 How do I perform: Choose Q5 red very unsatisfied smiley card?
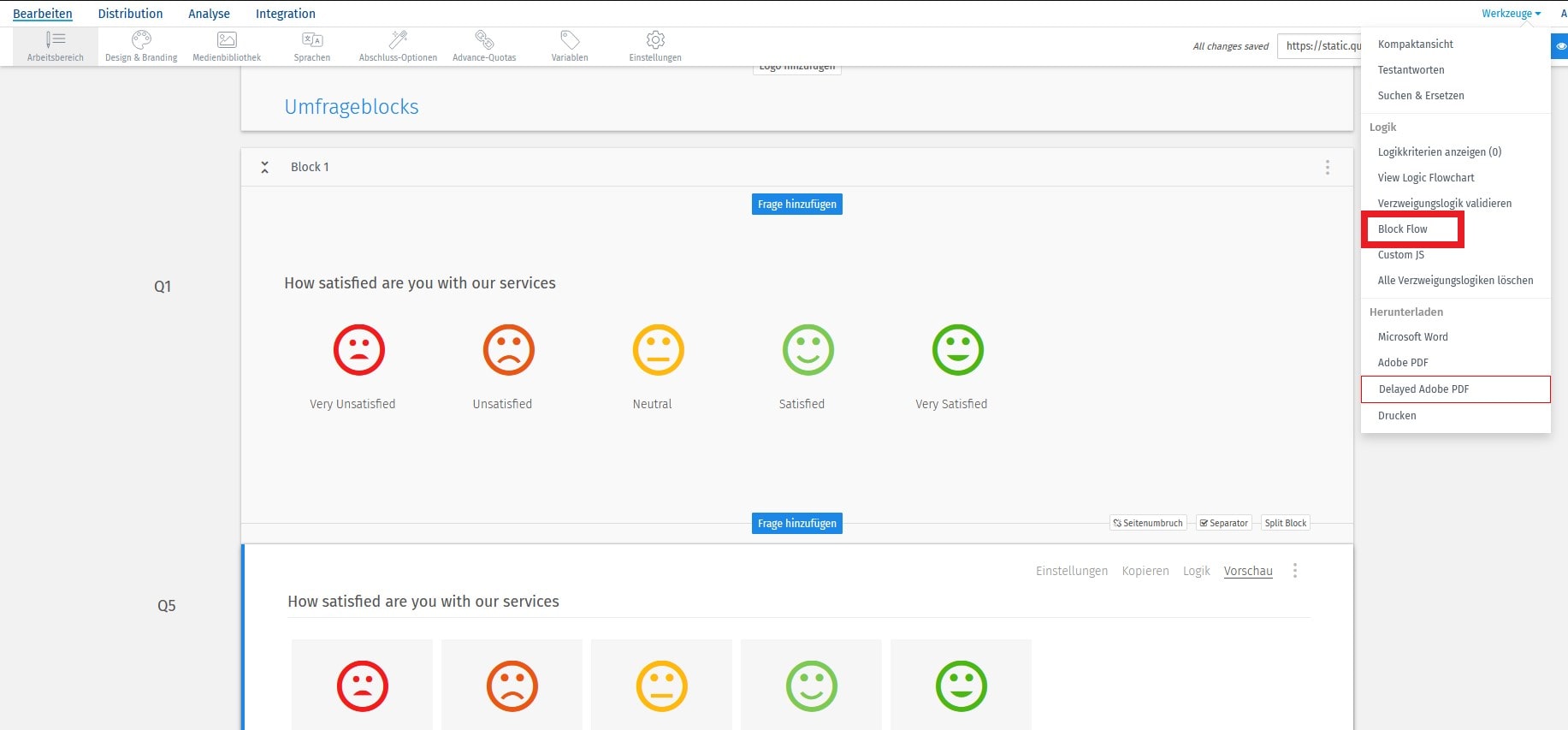(362, 685)
